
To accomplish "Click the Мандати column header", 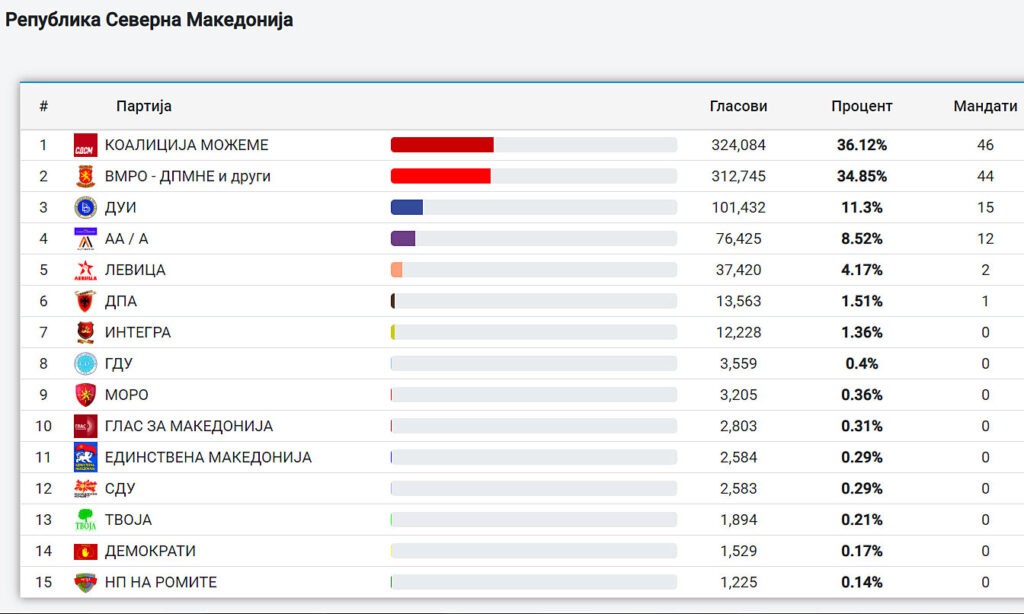I will coord(985,106).
